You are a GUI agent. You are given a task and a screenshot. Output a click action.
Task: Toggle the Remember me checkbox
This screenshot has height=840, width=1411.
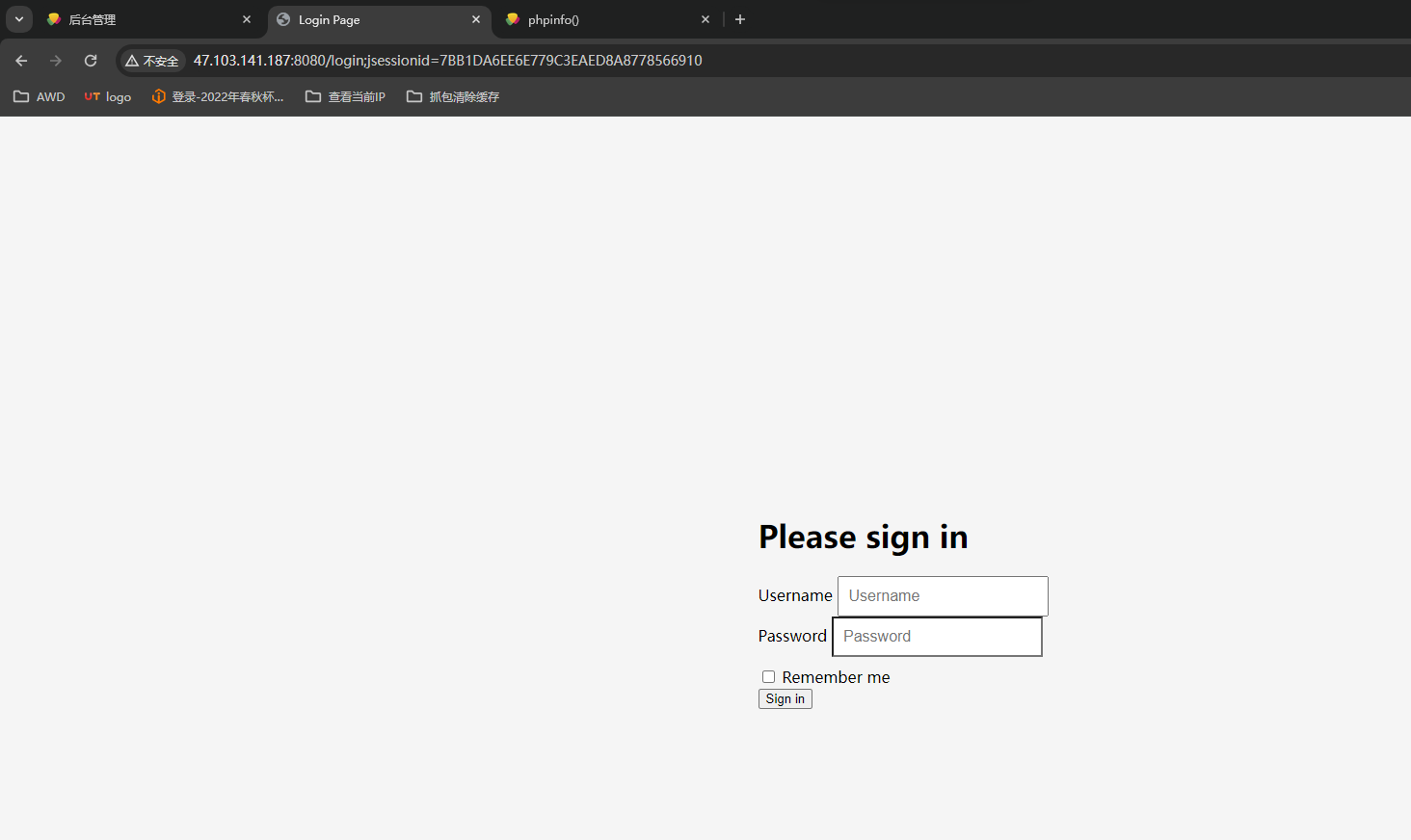click(768, 677)
